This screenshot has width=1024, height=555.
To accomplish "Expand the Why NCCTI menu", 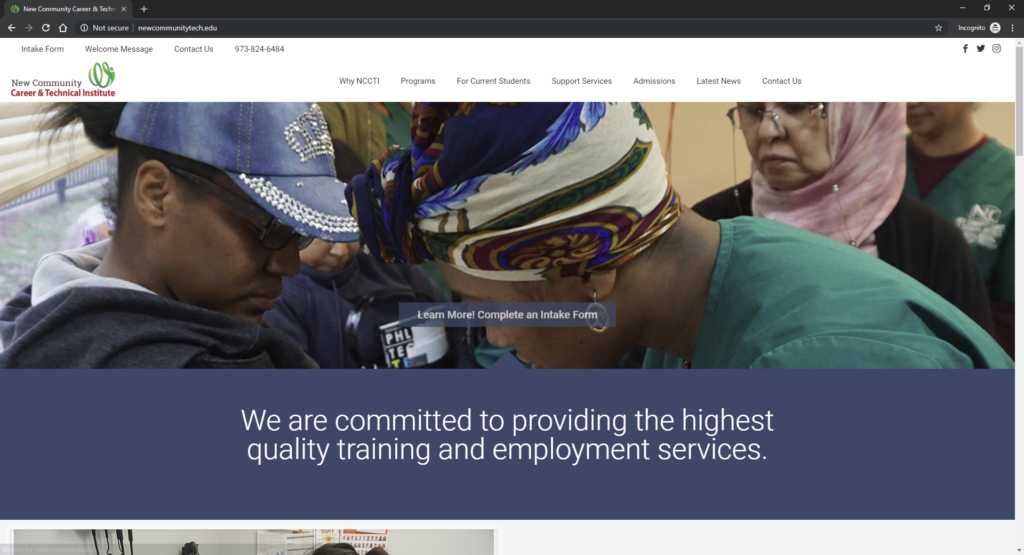I will pyautogui.click(x=359, y=81).
